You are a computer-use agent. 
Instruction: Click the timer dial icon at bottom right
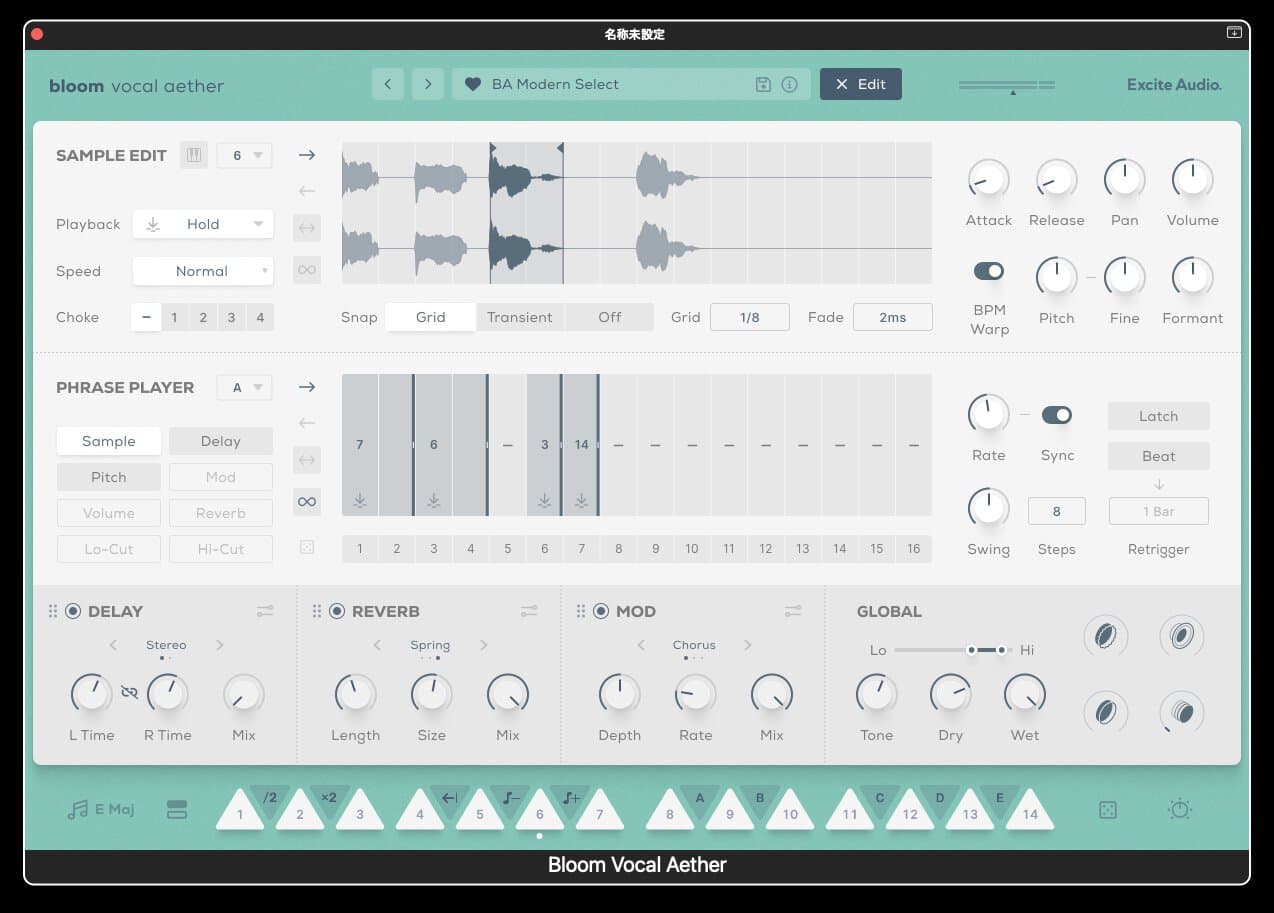pos(1180,810)
